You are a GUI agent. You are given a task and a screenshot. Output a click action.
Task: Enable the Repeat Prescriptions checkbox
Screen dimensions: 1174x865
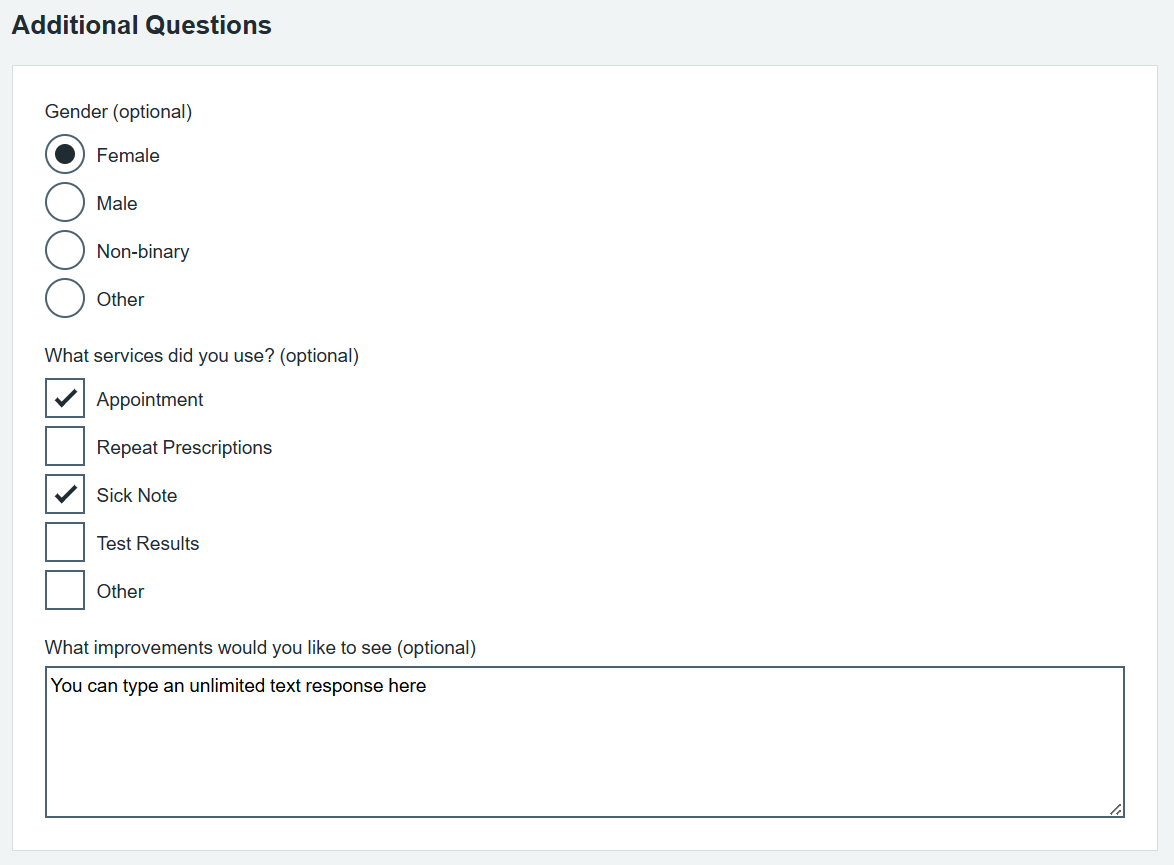pos(65,447)
